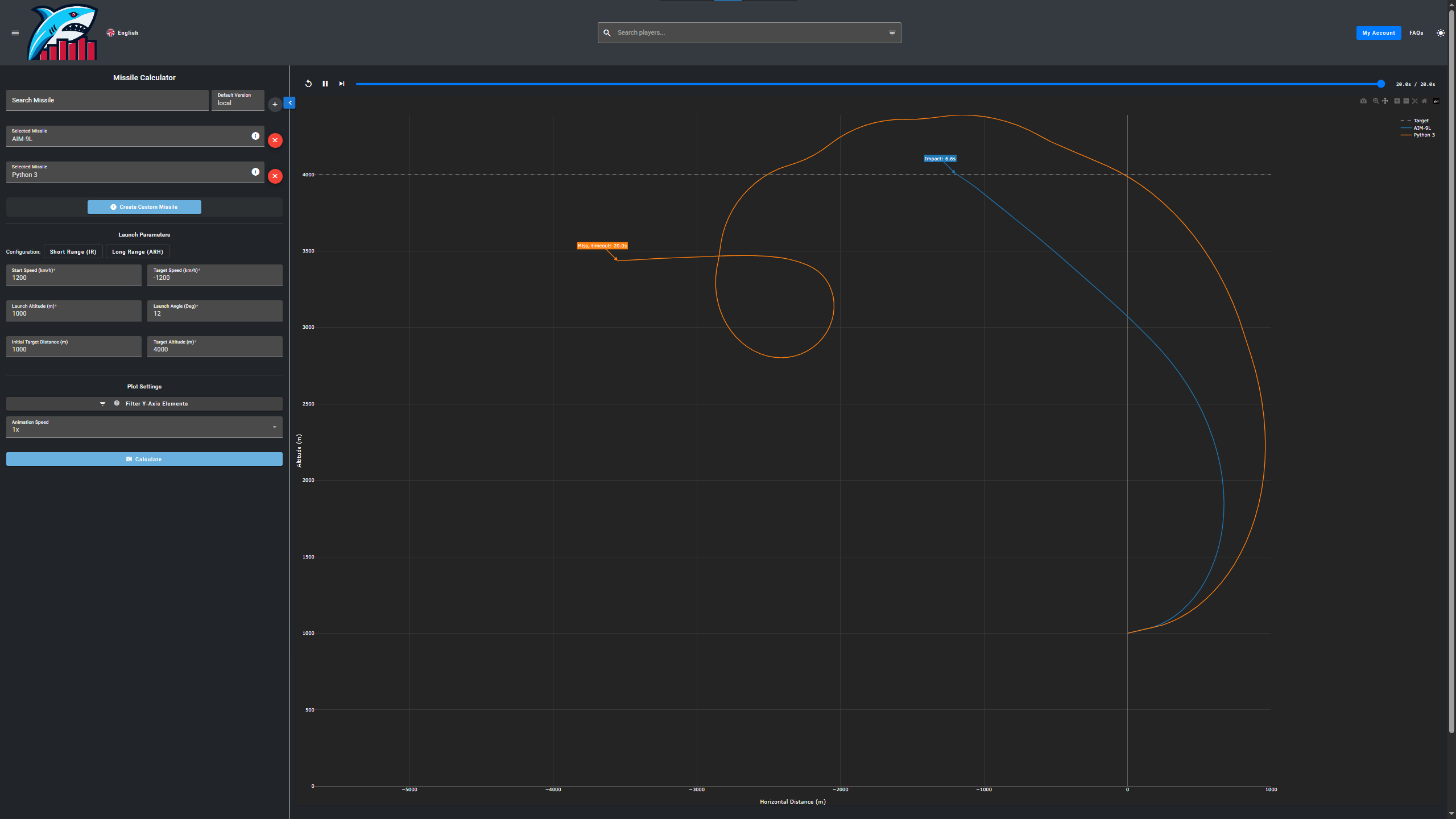
Task: Toggle AIM-9L trace in legend
Action: click(x=1422, y=128)
